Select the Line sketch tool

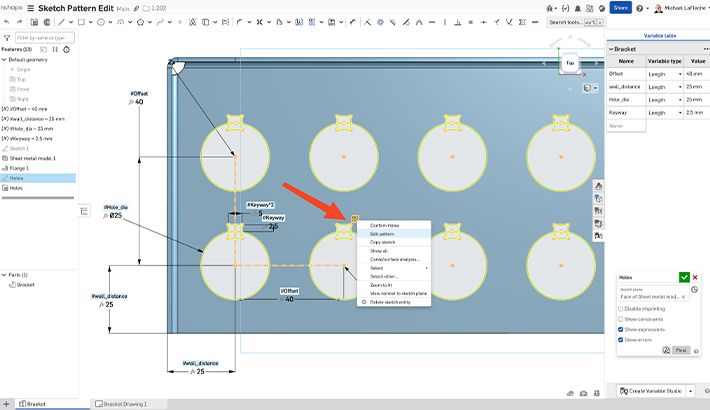(61, 22)
